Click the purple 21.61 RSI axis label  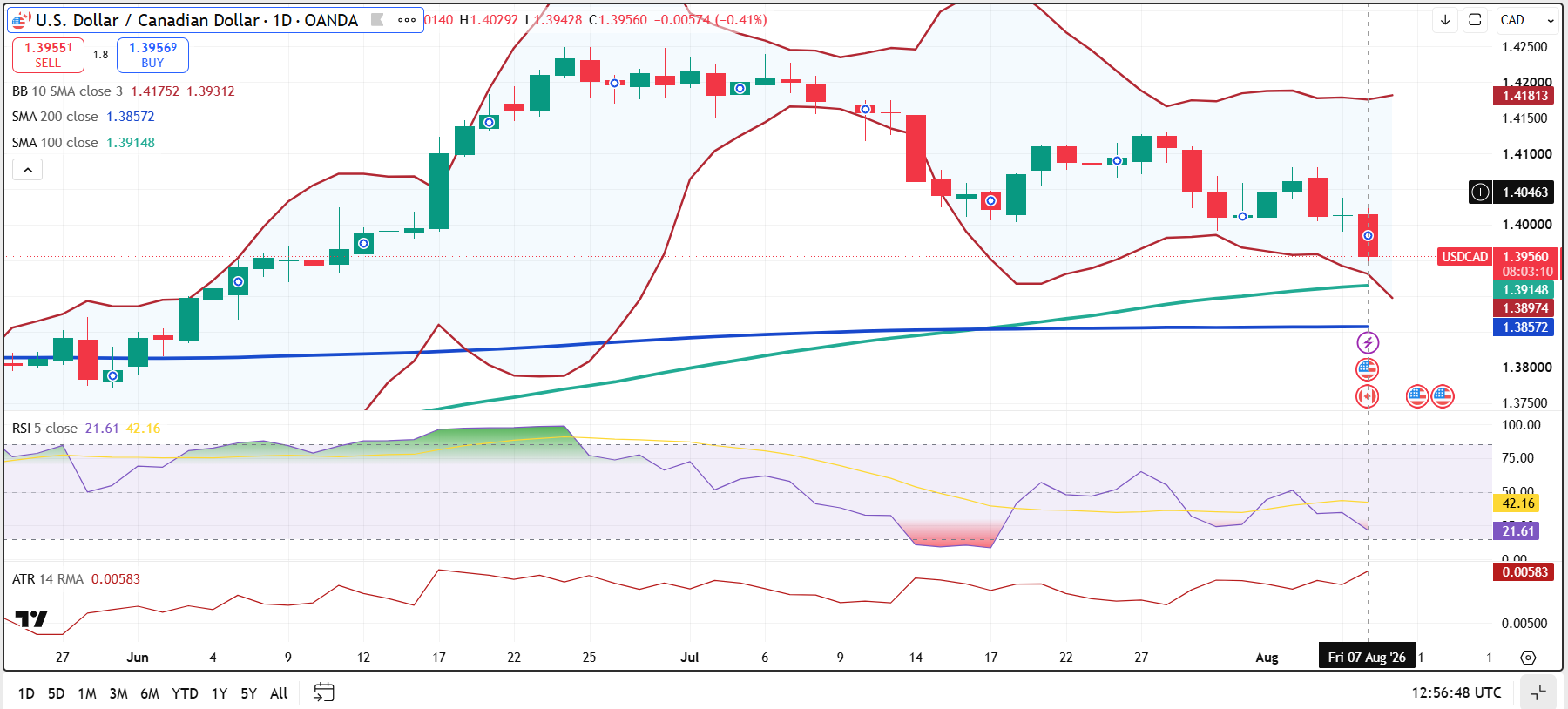1517,531
